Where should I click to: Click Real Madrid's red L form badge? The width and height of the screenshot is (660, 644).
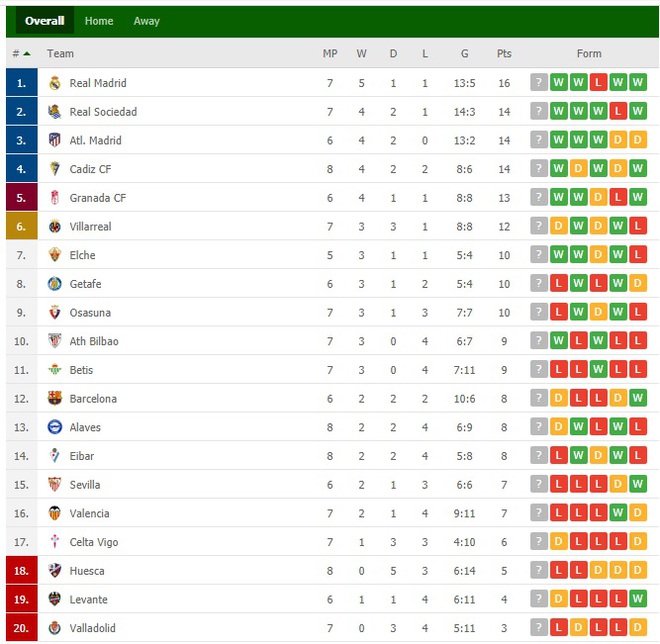click(x=598, y=82)
